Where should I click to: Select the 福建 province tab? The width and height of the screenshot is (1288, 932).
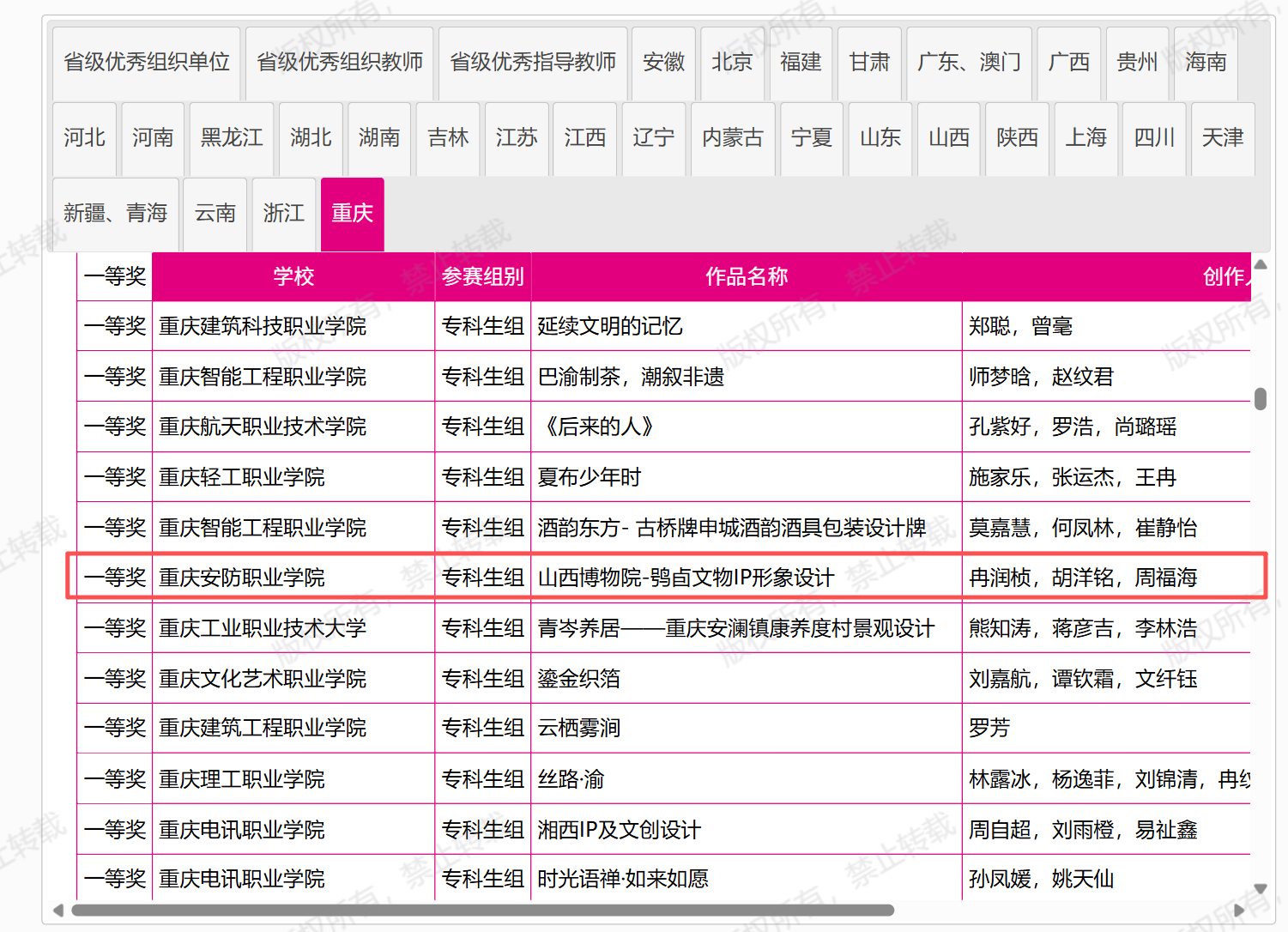[801, 63]
